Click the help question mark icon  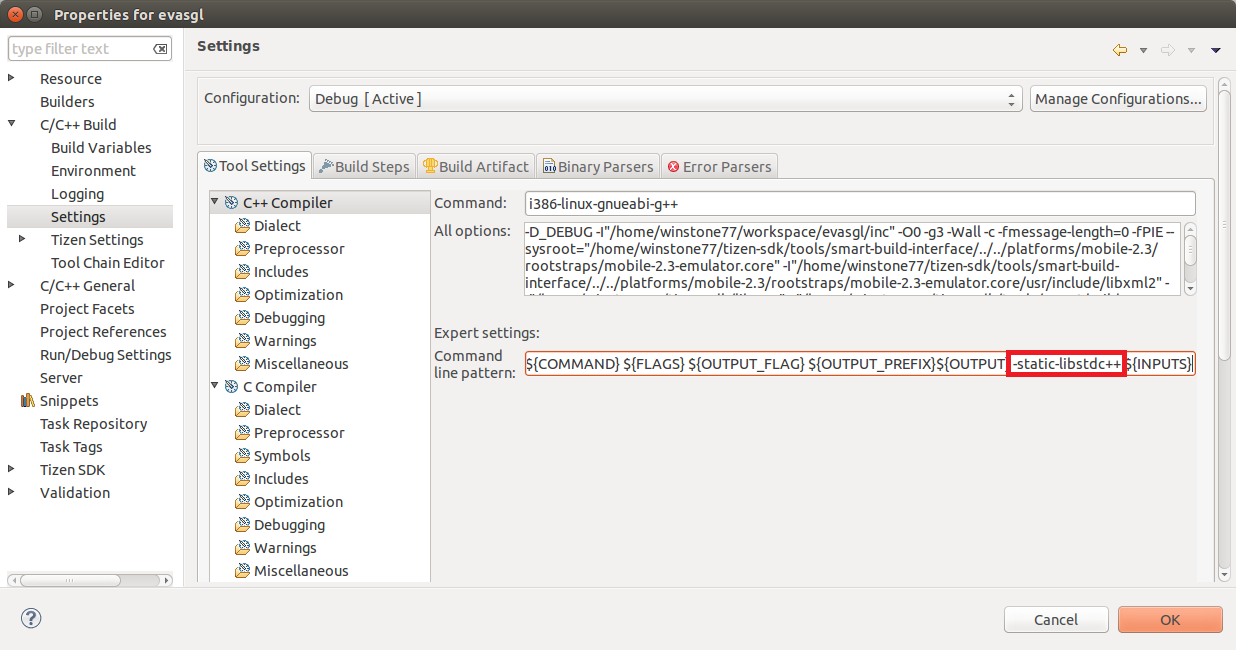pyautogui.click(x=31, y=619)
